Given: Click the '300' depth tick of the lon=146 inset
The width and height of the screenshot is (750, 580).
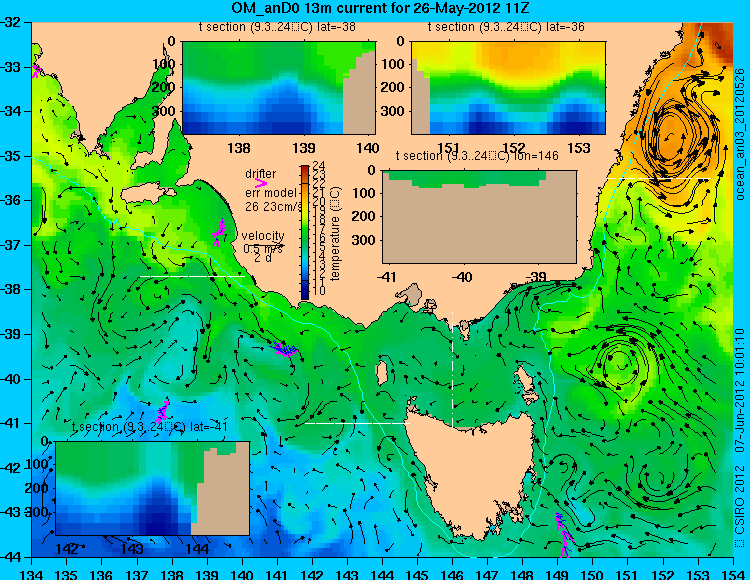Looking at the screenshot, I should tap(366, 240).
